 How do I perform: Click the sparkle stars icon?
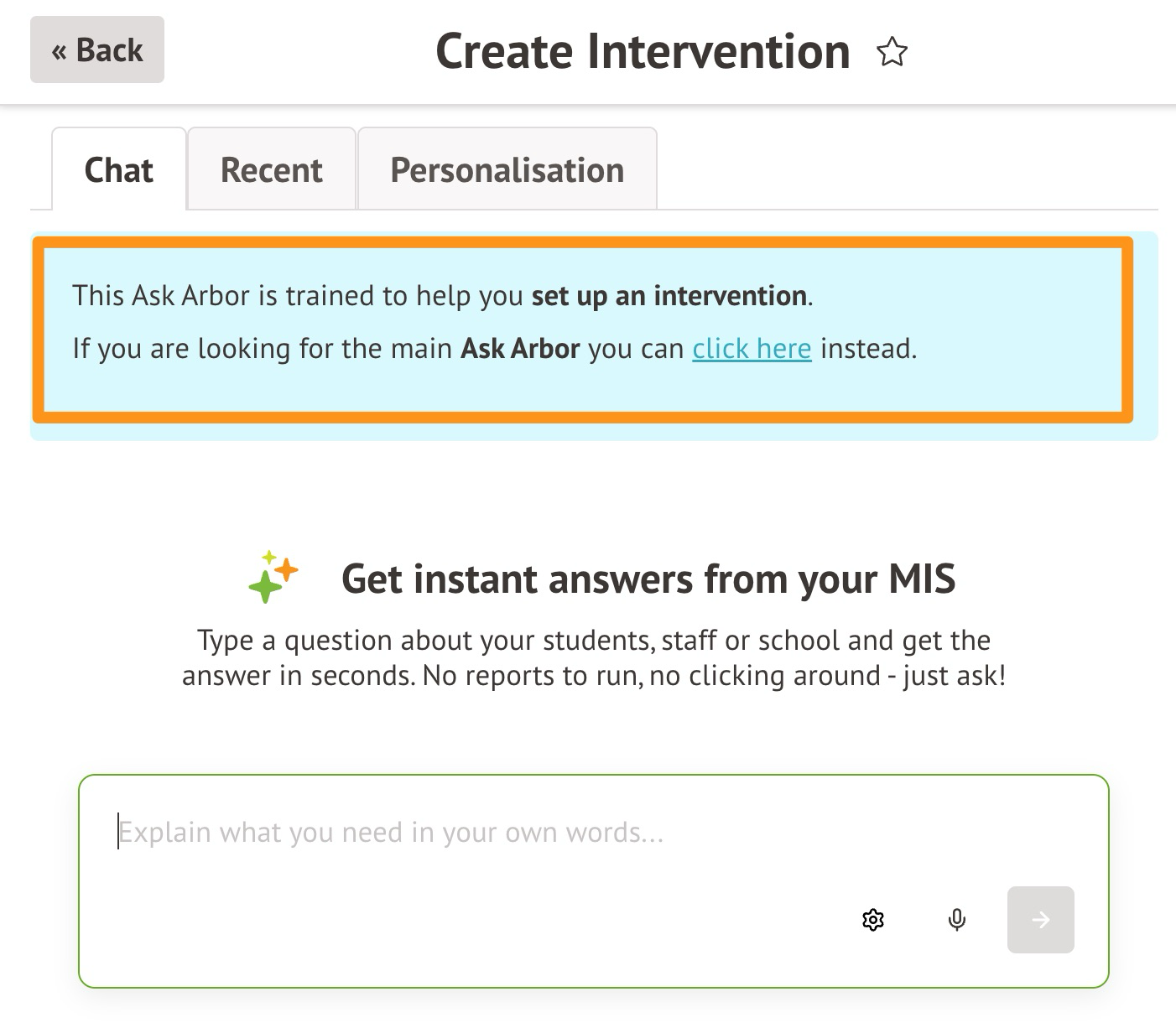[273, 577]
